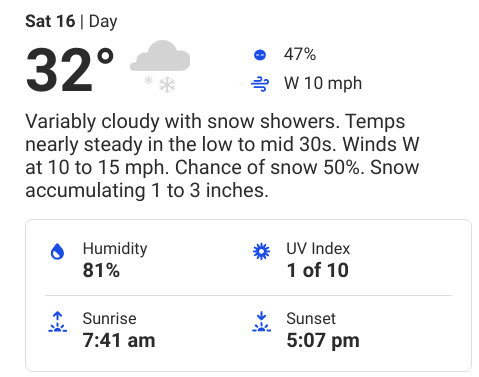The image size is (479, 377).
Task: Click the UV Index sun icon
Action: click(261, 251)
